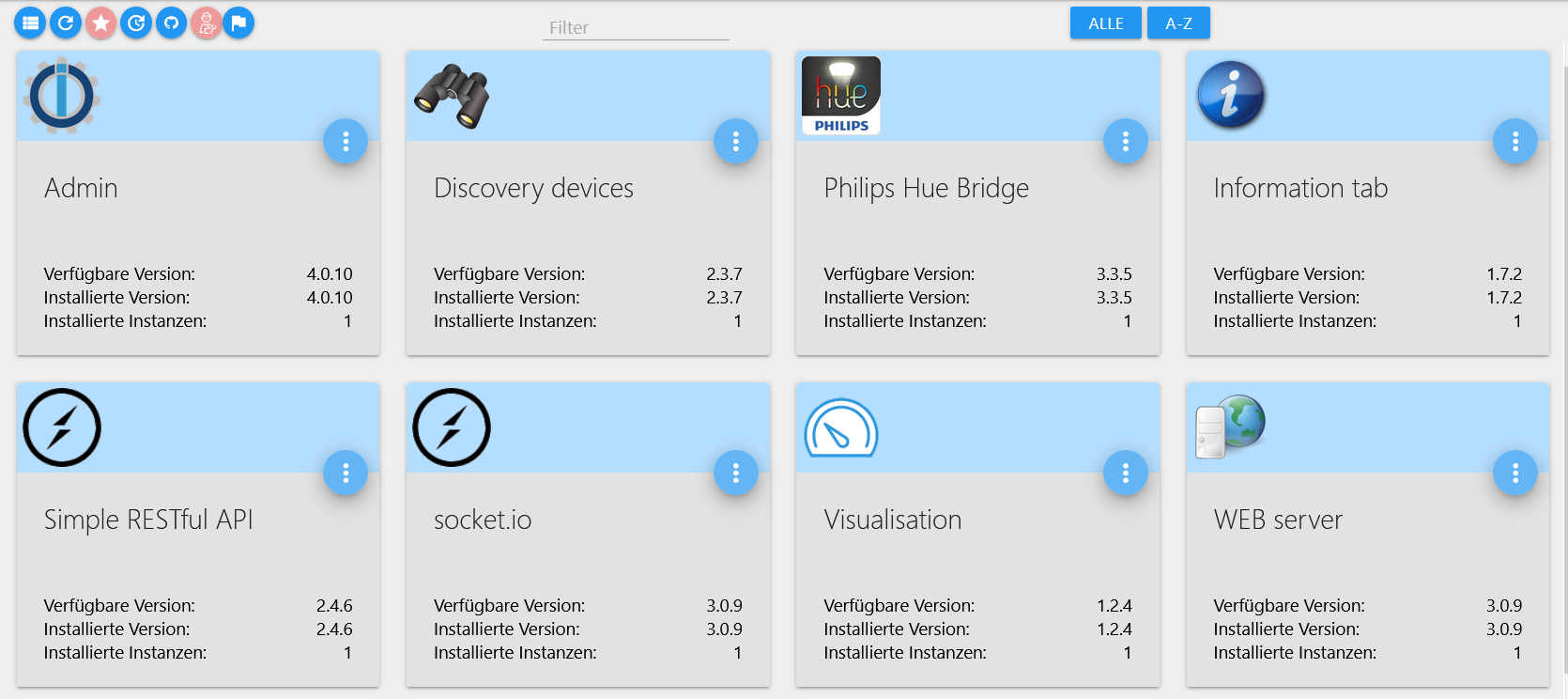The height and width of the screenshot is (699, 1568).
Task: Open Philips Hue Bridge three-dot menu
Action: [1125, 141]
